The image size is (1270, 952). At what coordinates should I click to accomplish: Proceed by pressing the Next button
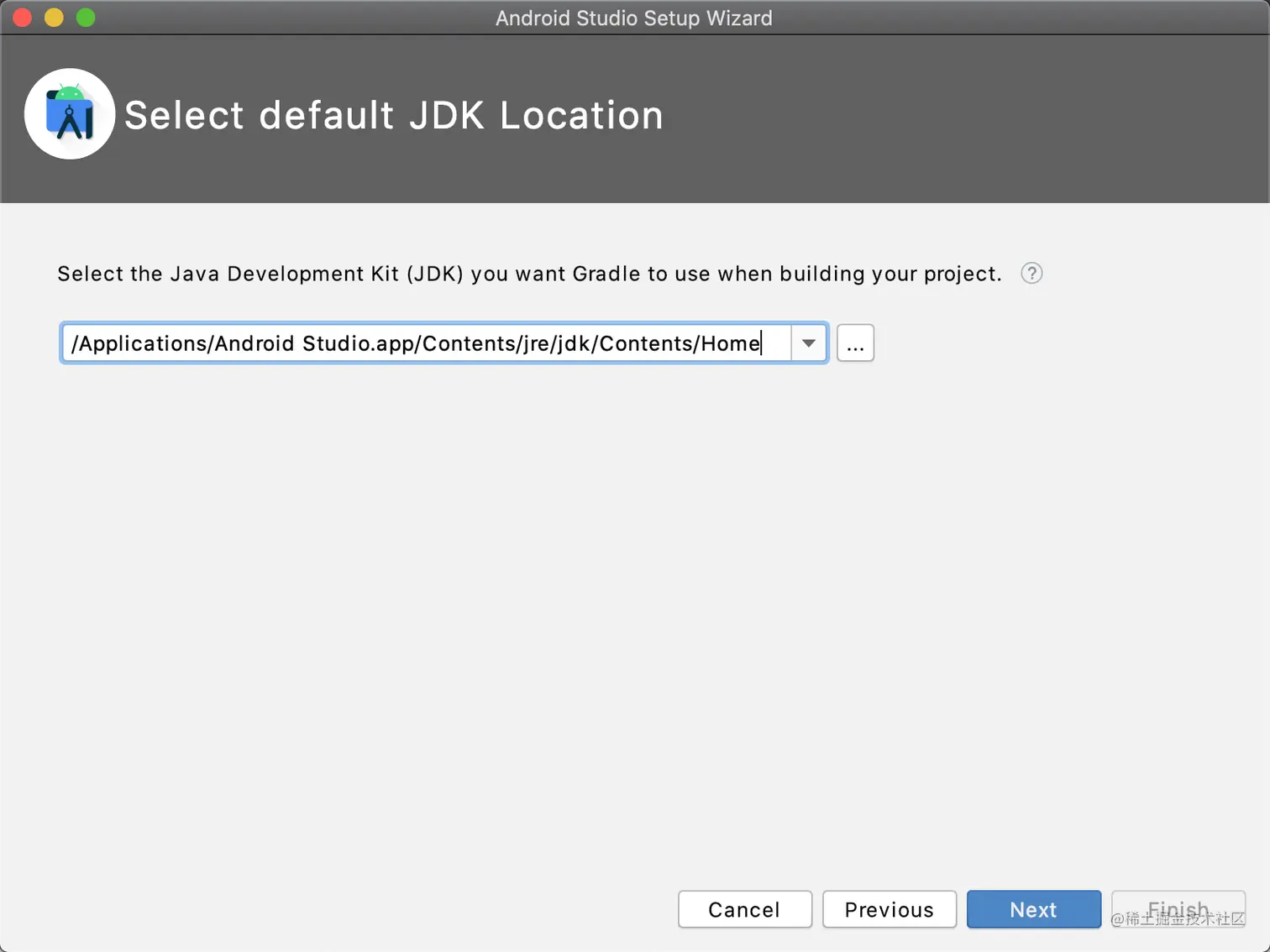1033,909
